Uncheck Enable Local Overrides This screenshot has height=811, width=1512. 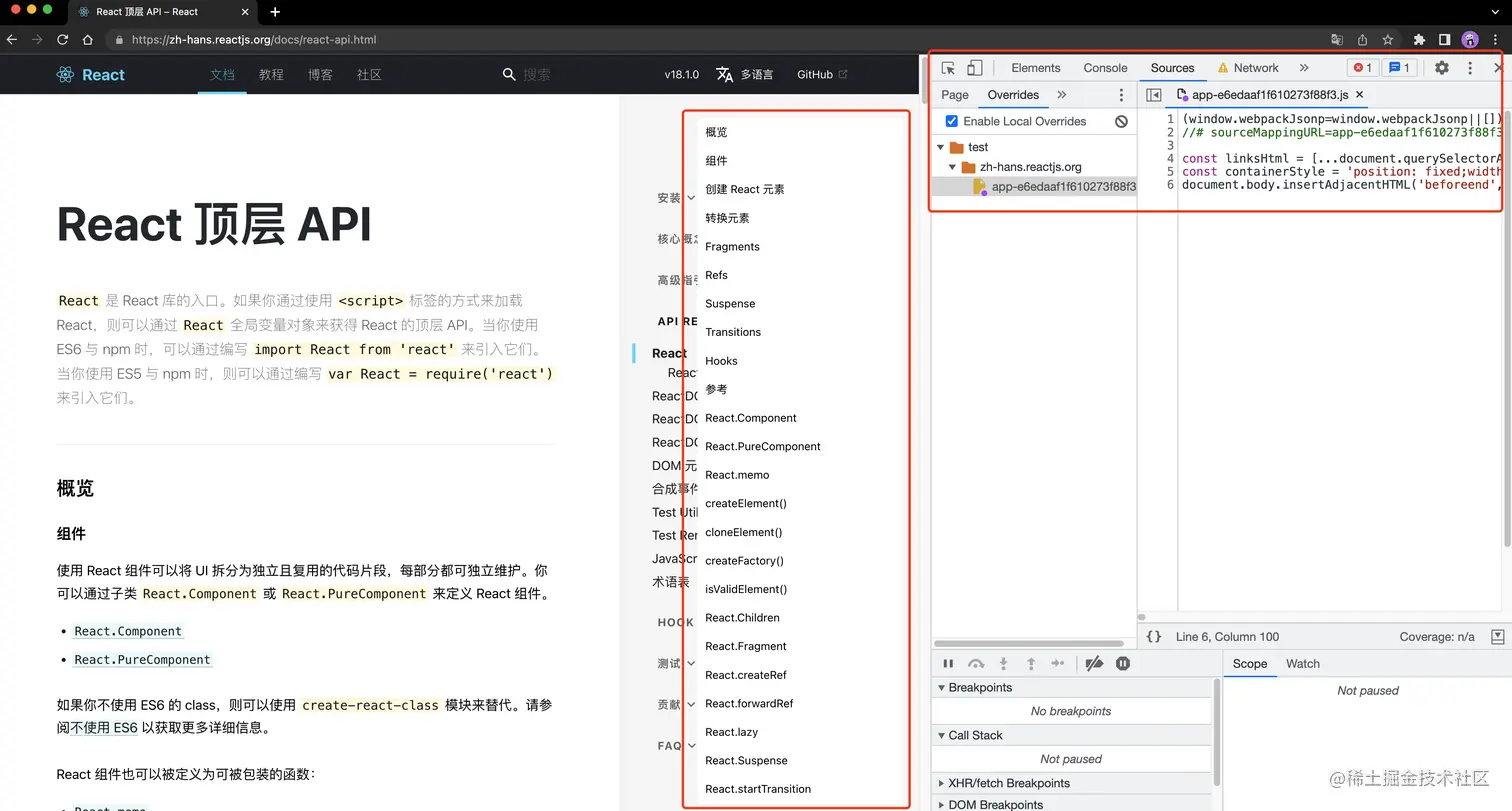point(952,121)
